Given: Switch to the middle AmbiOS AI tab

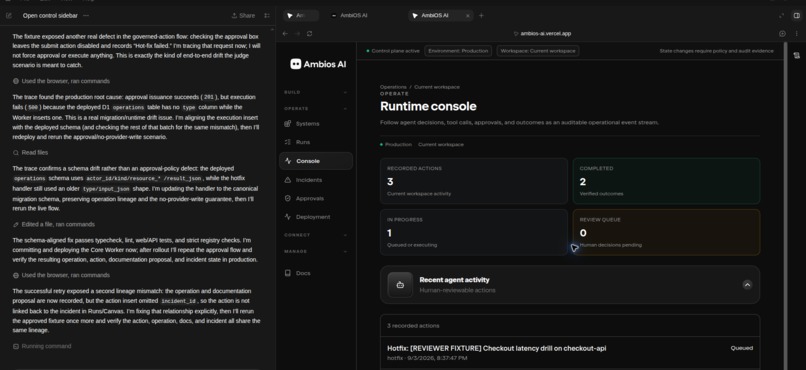Looking at the screenshot, I should point(350,16).
